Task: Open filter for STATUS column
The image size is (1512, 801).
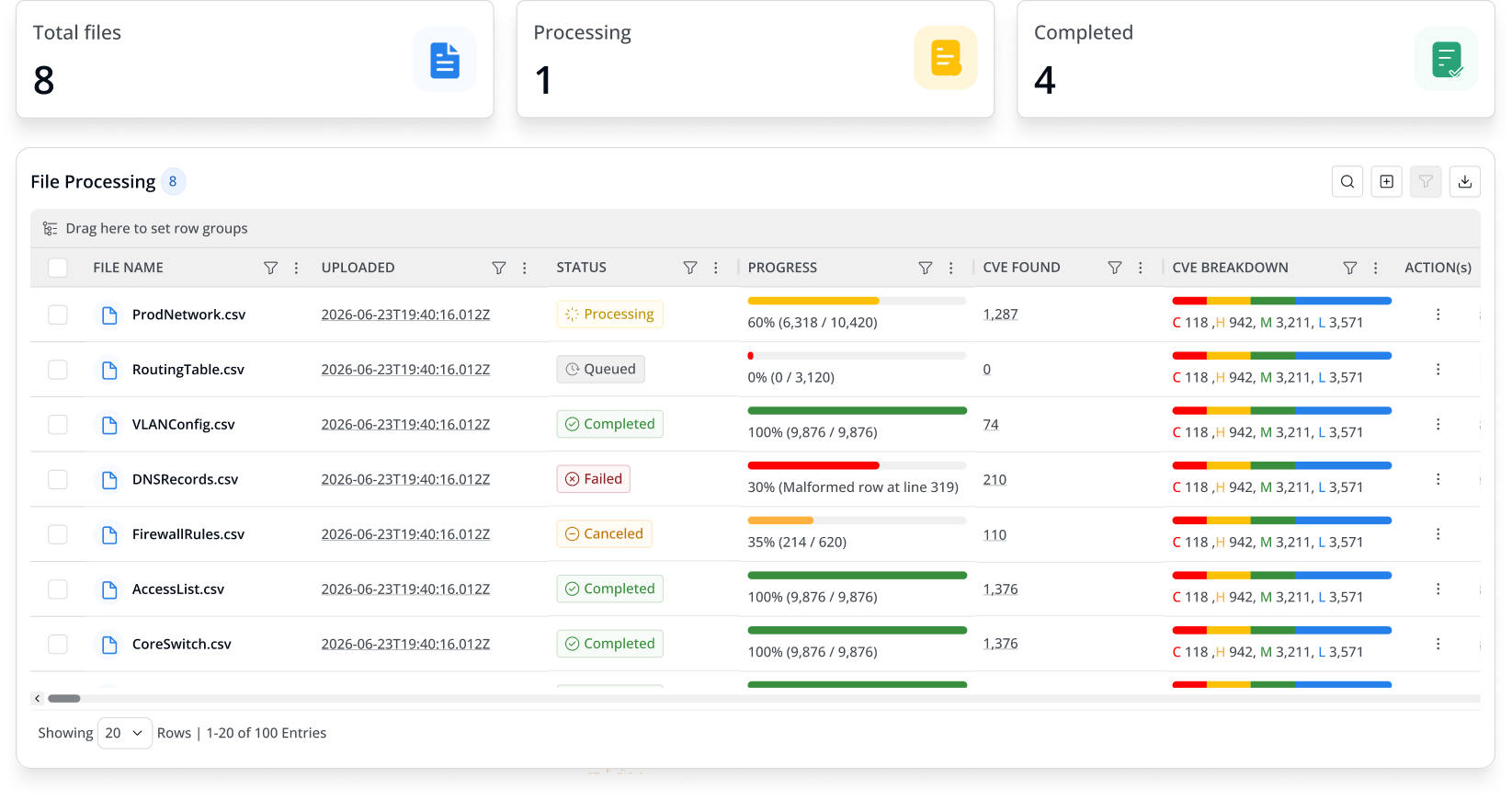Action: click(690, 268)
